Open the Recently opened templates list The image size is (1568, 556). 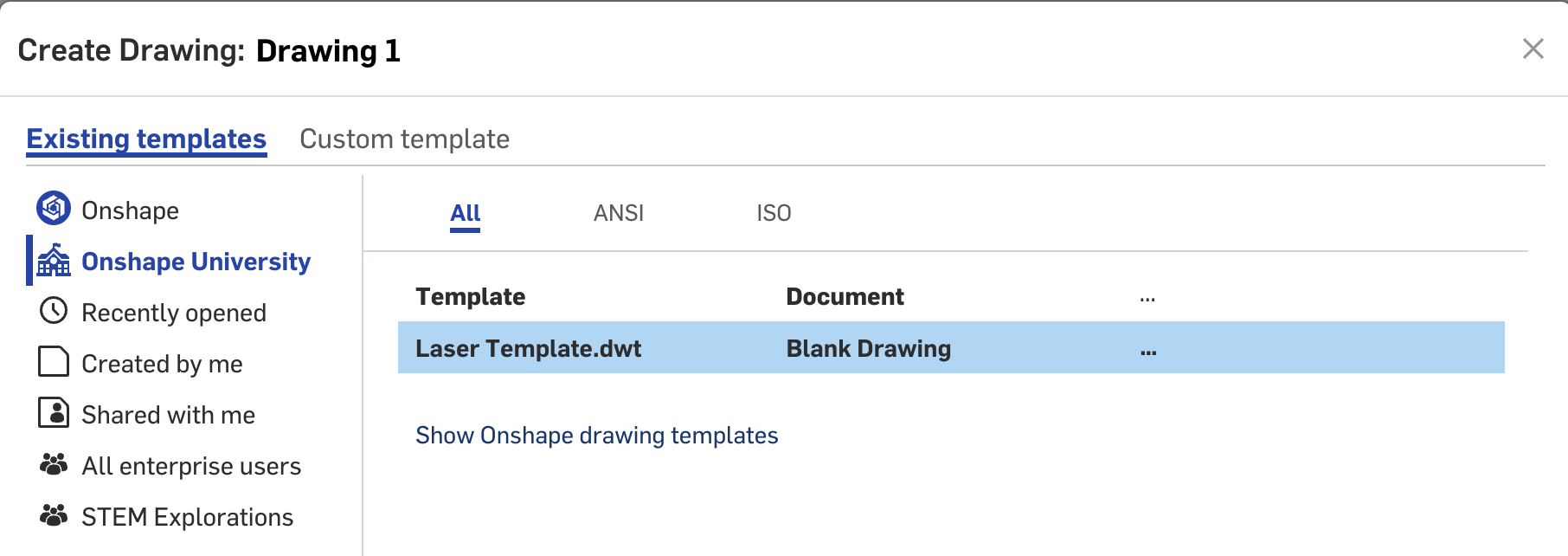(173, 313)
